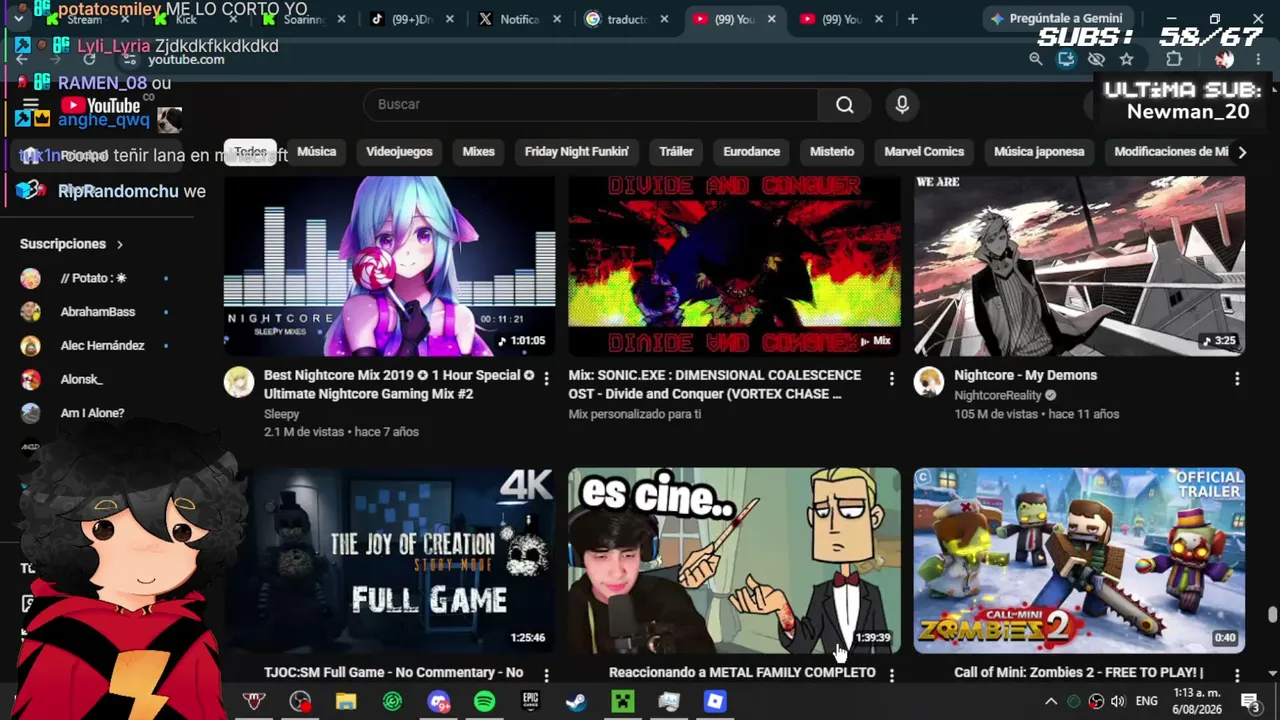Click the YouTube search magnifier button
1280x720 pixels.
[x=845, y=105]
